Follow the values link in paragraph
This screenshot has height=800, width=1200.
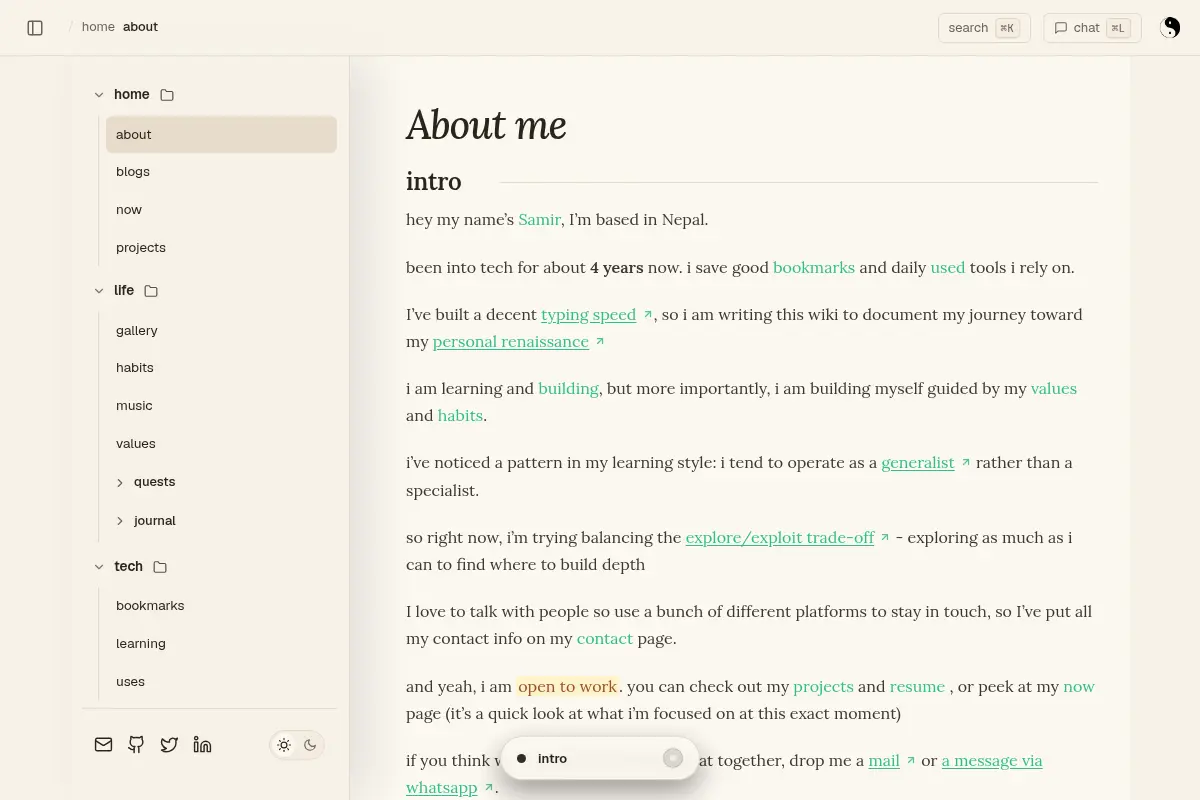coord(1054,388)
